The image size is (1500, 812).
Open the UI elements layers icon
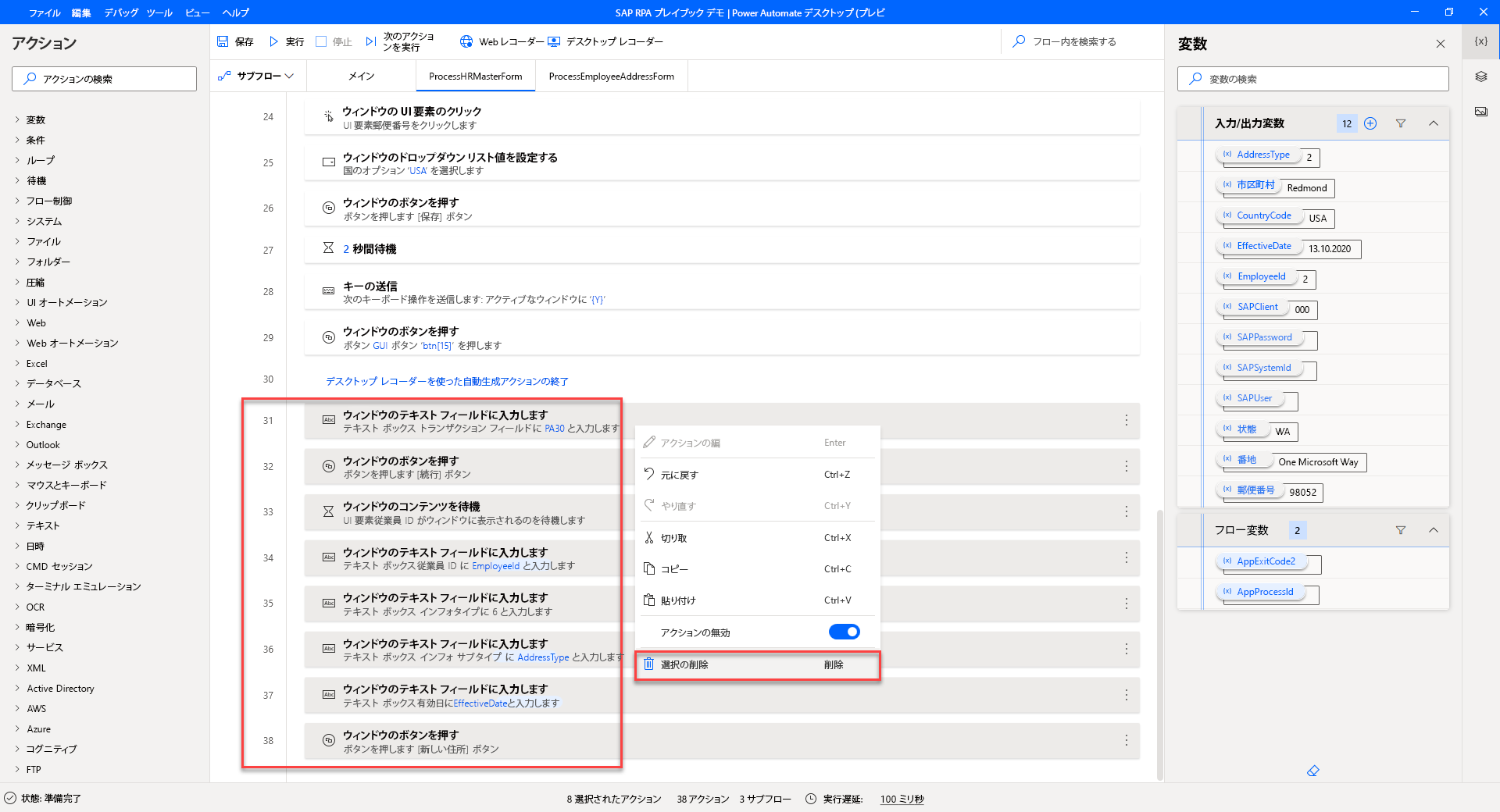coord(1480,77)
